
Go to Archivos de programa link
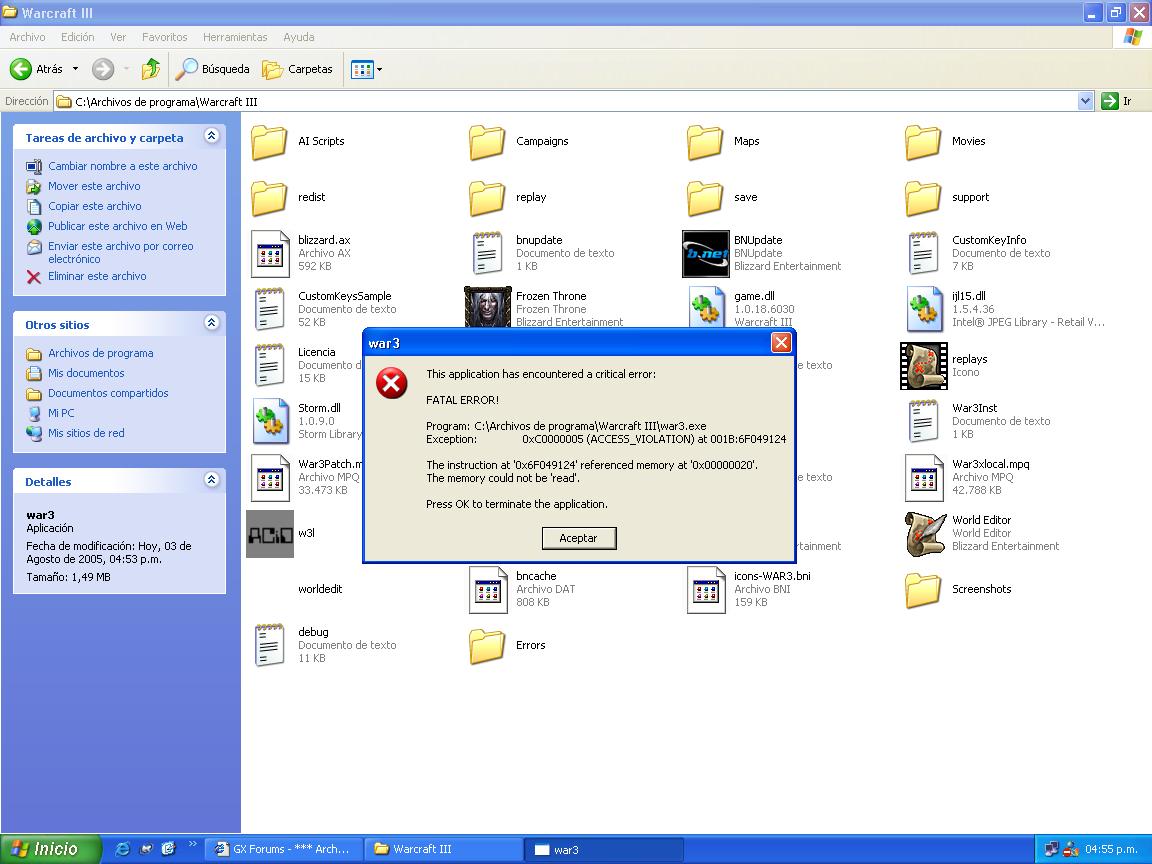click(101, 353)
